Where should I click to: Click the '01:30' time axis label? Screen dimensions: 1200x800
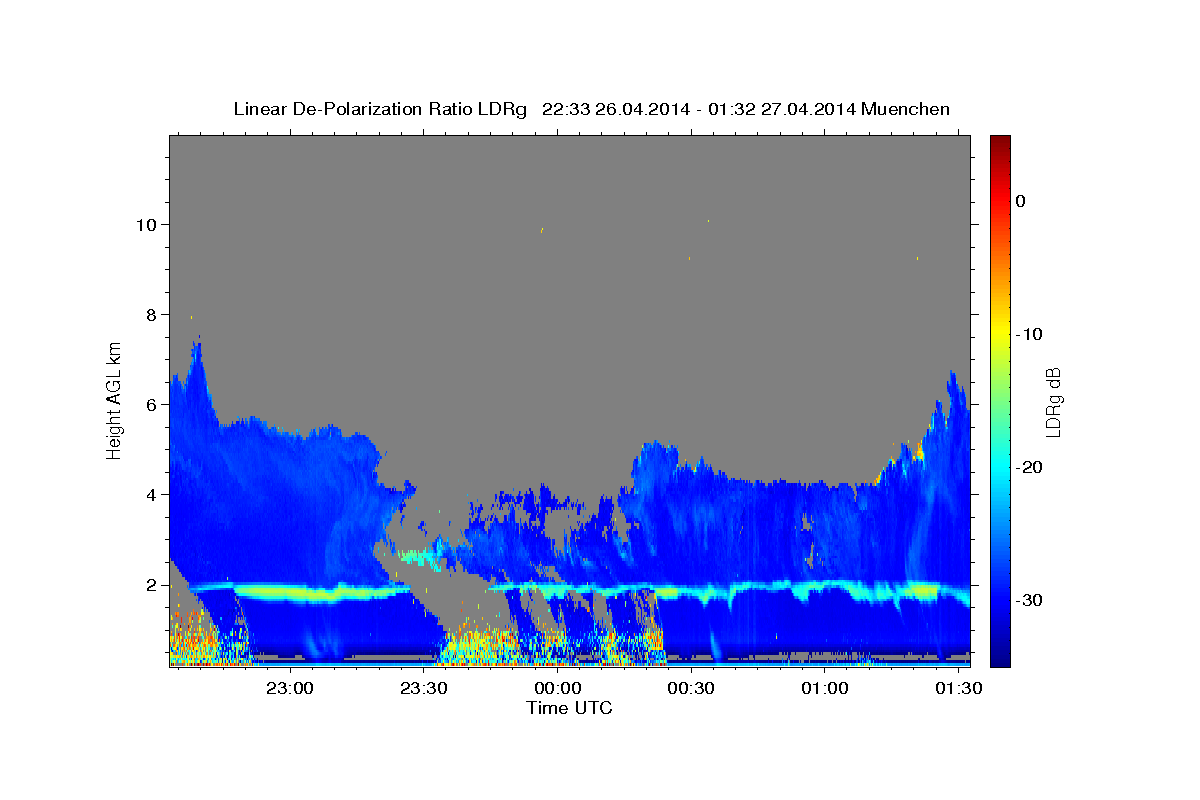pyautogui.click(x=957, y=689)
